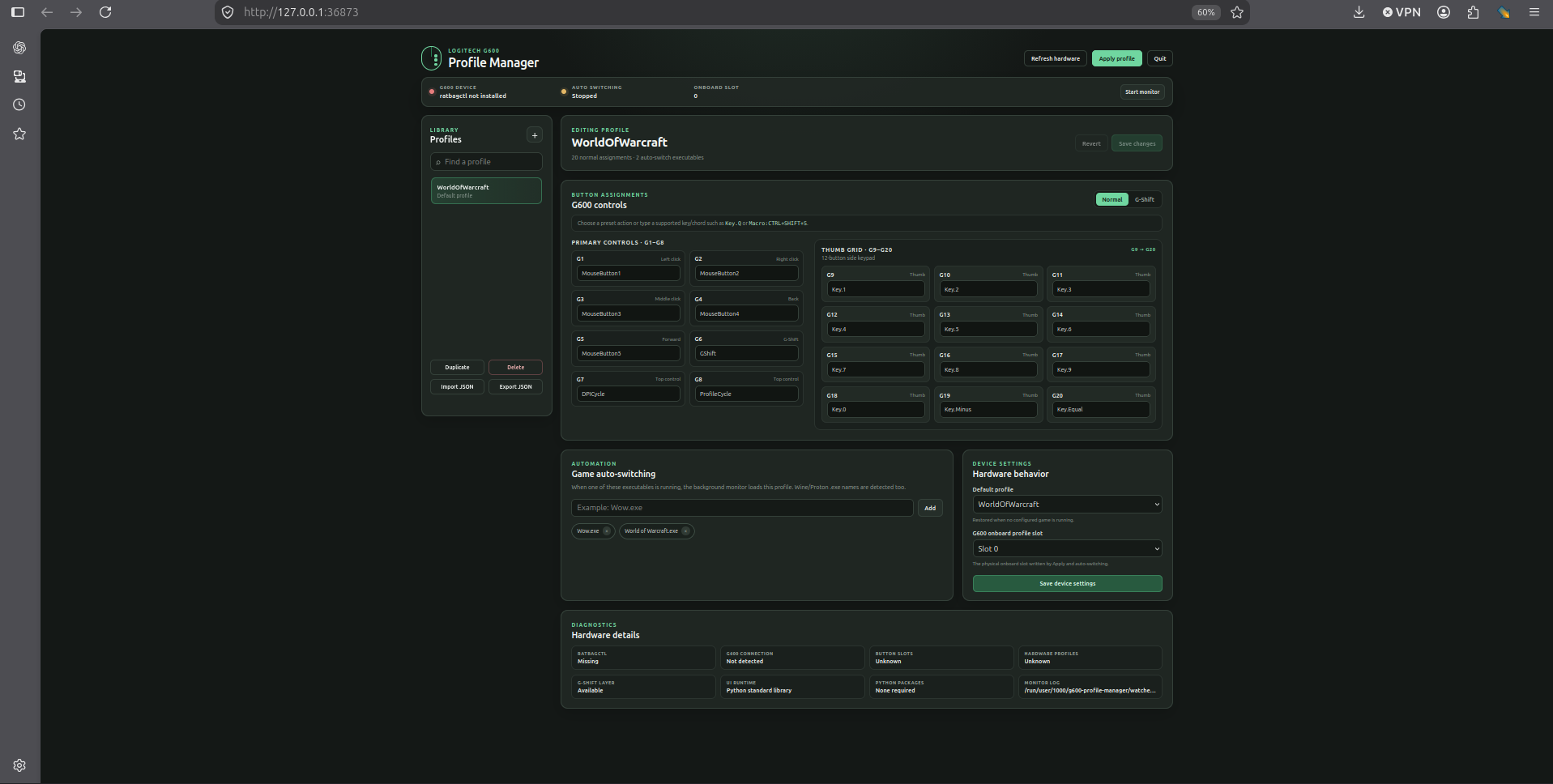Open the VPN button in the toolbar
This screenshot has height=784, width=1553.
point(1402,12)
